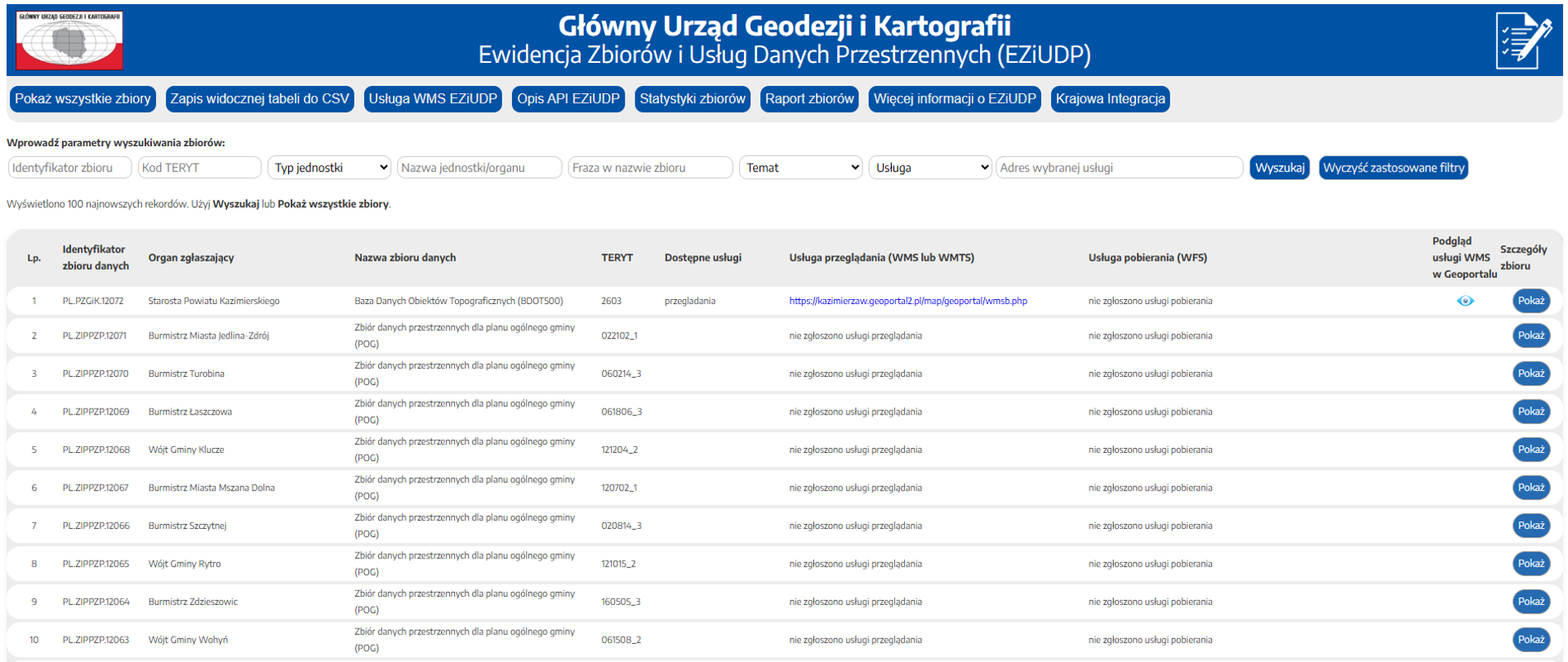The height and width of the screenshot is (662, 1568).
Task: Open the Typ jednostki dropdown
Action: [330, 168]
